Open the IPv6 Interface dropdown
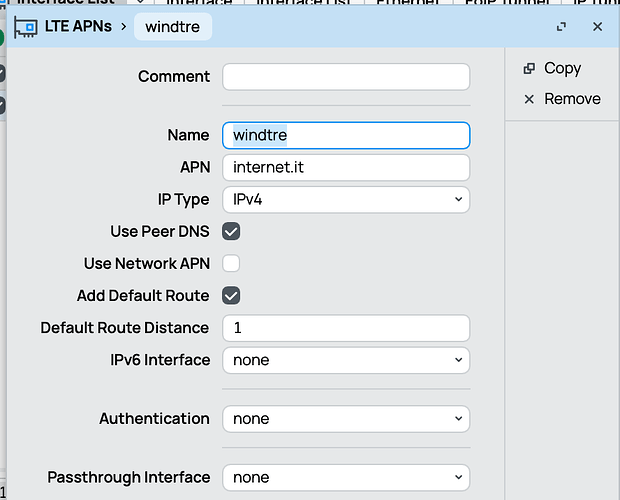Screen dimensions: 620x500 (346, 360)
